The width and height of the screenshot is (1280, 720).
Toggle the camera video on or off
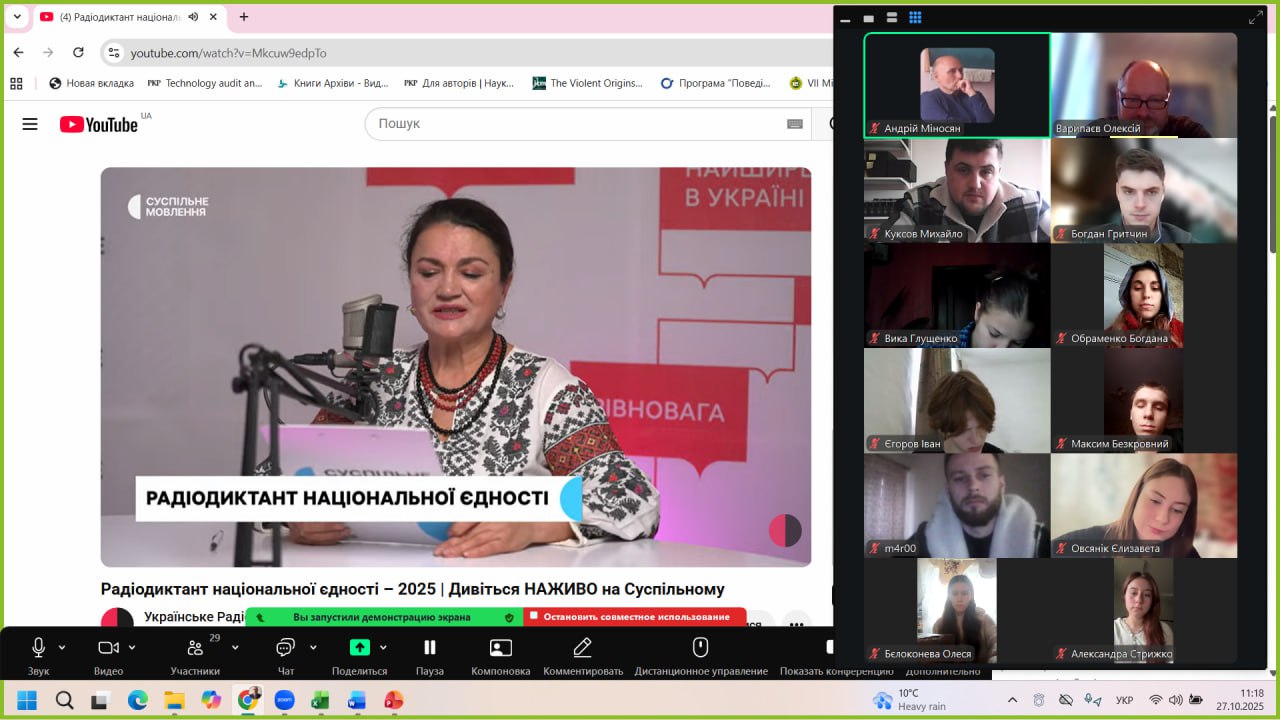tap(108, 647)
